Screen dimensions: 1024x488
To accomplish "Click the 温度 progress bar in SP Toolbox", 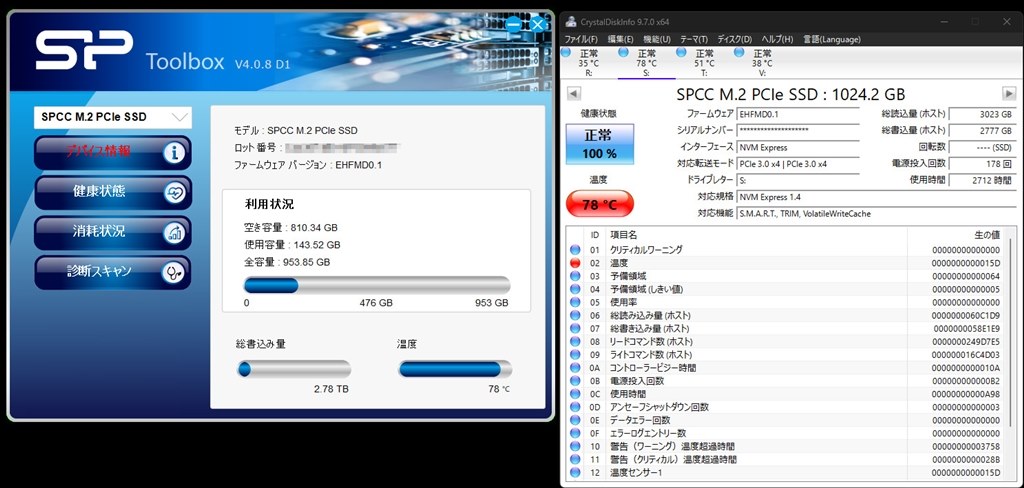I will pos(455,370).
